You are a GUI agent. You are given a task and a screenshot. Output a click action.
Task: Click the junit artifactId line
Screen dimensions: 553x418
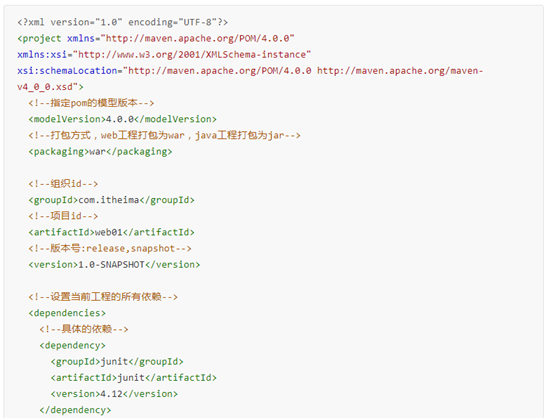(x=133, y=378)
